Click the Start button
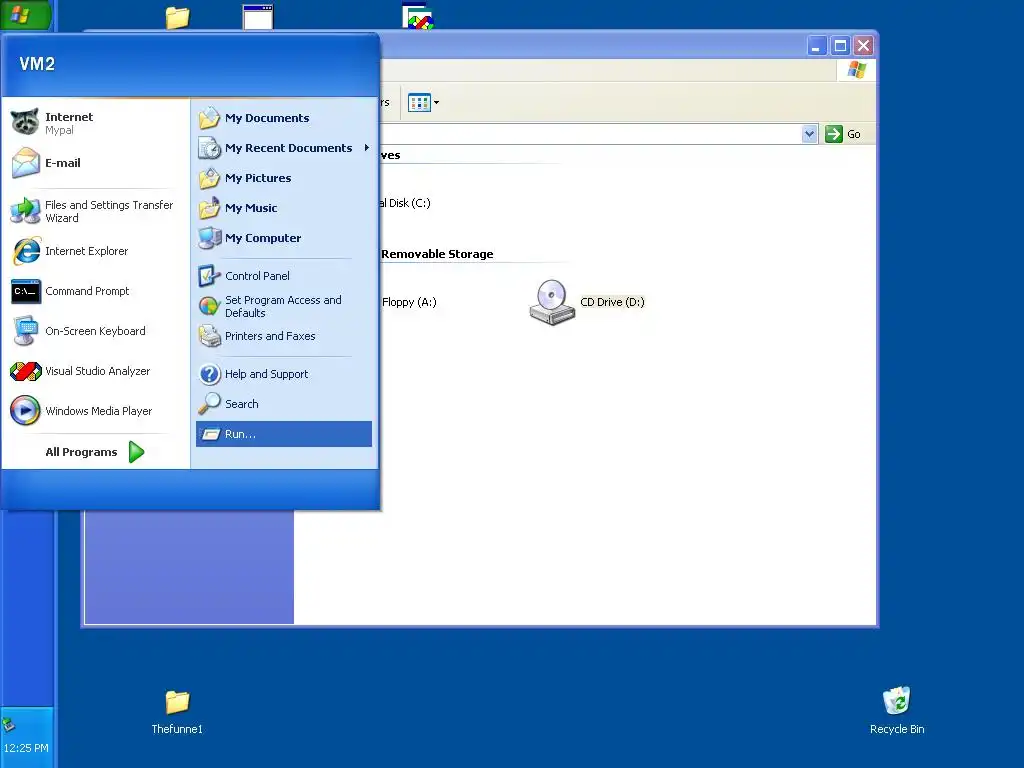The width and height of the screenshot is (1024, 768). 26,14
